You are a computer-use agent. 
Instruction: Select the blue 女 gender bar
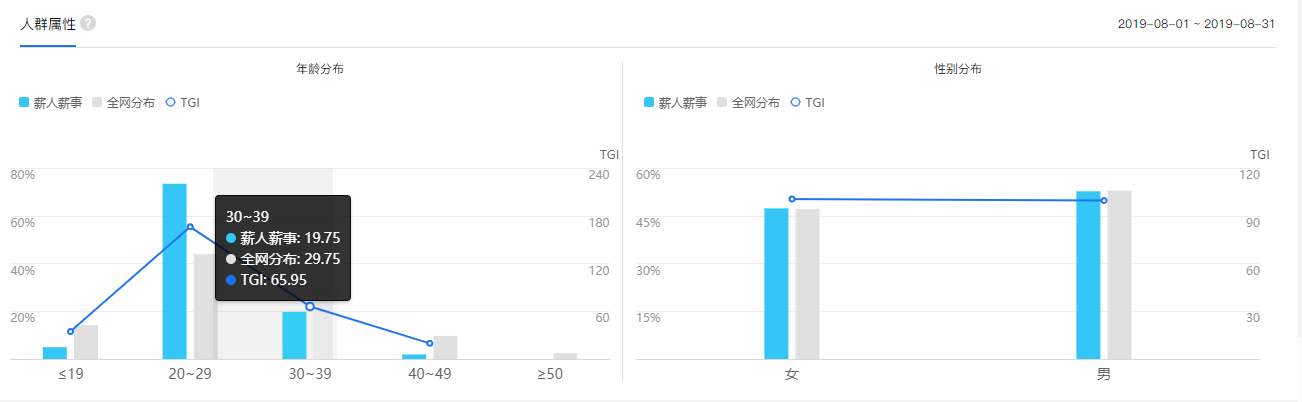776,283
